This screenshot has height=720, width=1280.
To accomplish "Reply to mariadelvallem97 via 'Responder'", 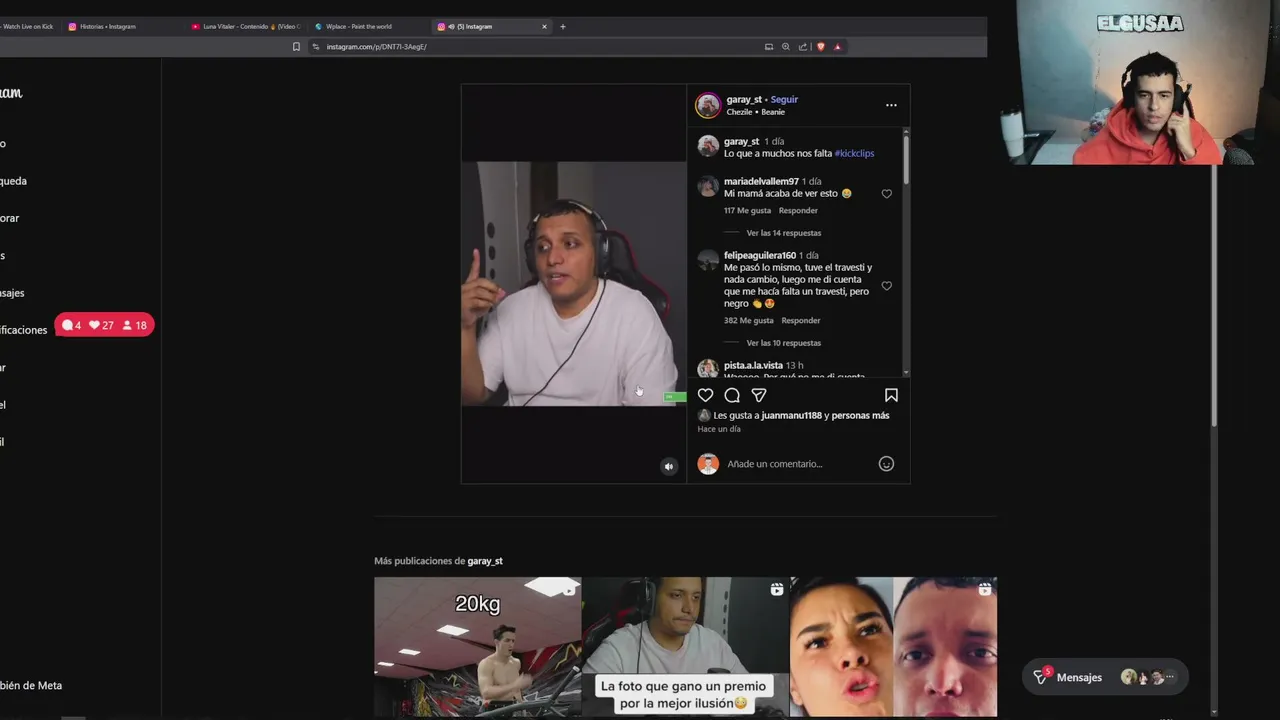I will (x=798, y=211).
